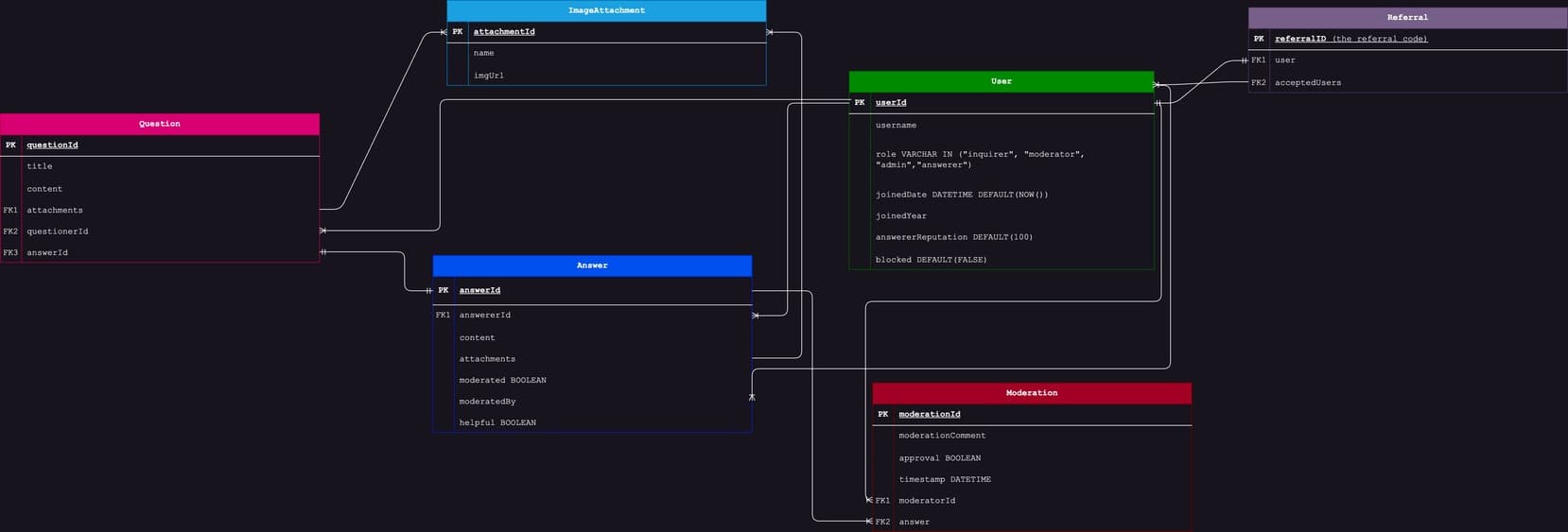Click the moderatedBy field in Answer

point(487,402)
